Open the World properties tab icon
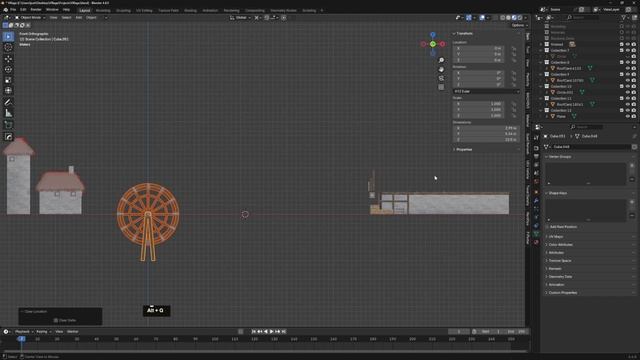The height and width of the screenshot is (360, 640). click(536, 182)
